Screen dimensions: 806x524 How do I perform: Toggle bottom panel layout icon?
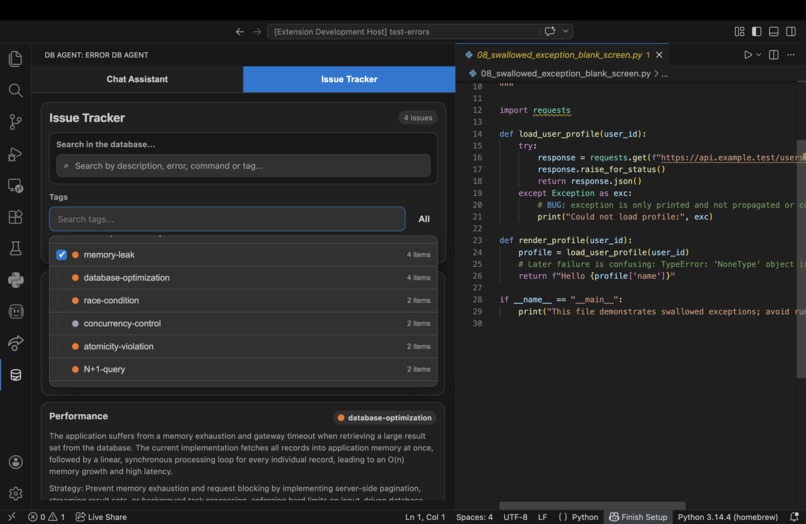tap(774, 32)
